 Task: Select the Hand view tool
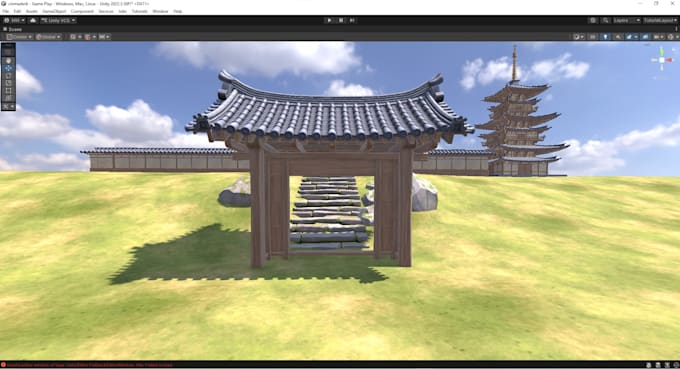coord(8,61)
